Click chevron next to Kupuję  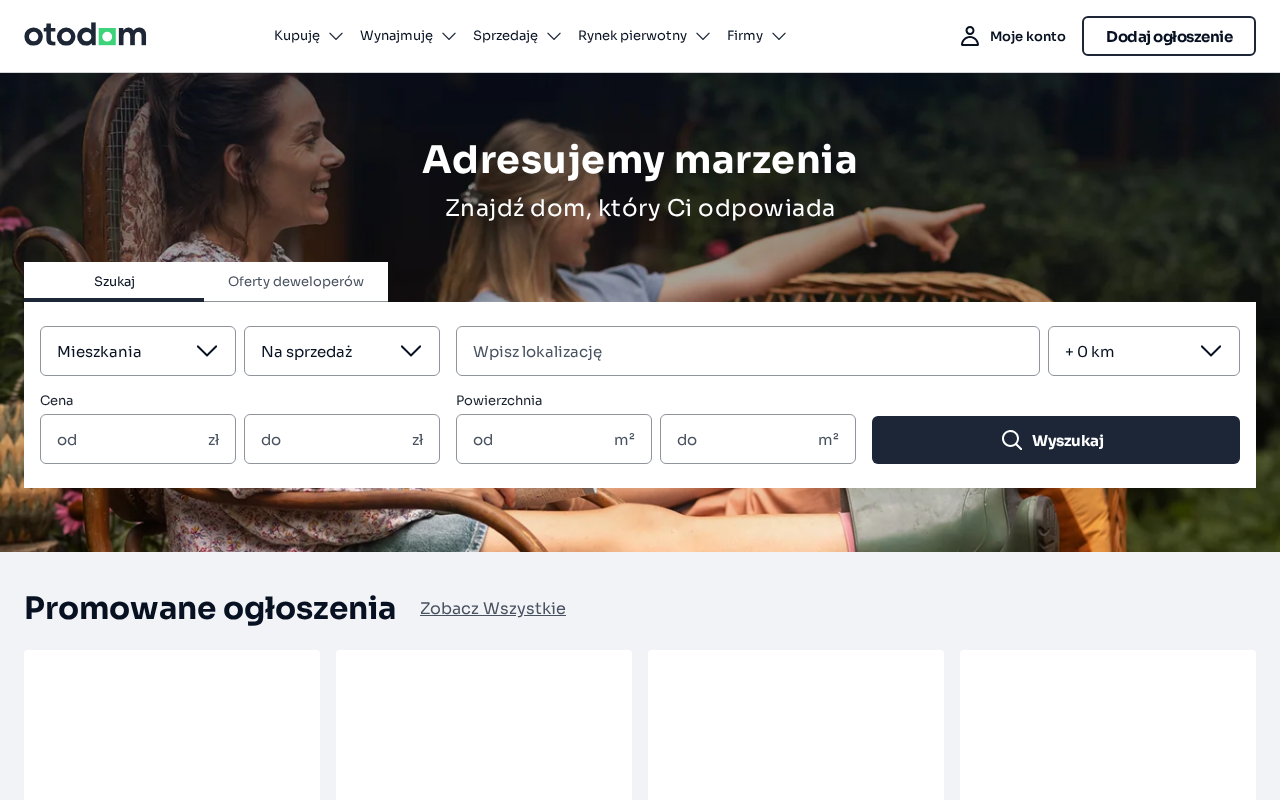(x=336, y=36)
